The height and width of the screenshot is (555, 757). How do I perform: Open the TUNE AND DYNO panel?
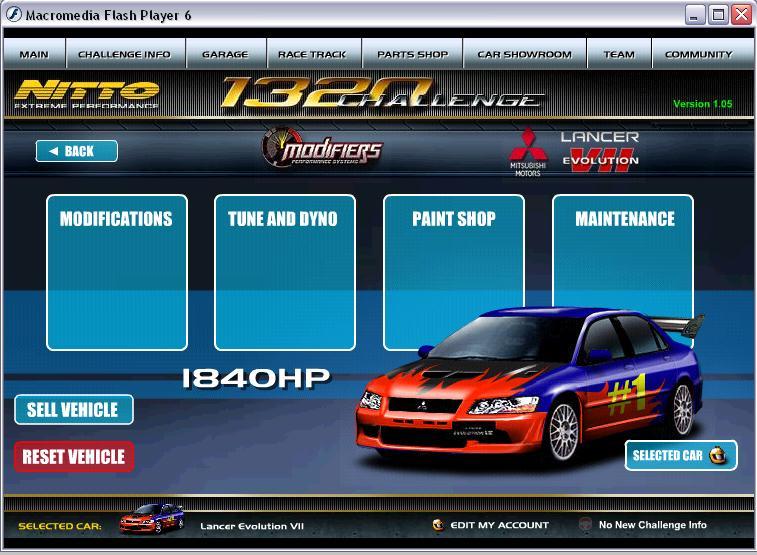285,273
